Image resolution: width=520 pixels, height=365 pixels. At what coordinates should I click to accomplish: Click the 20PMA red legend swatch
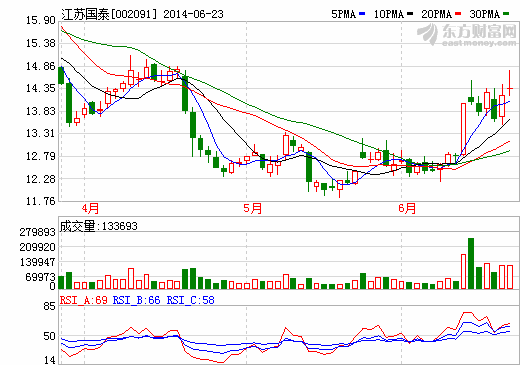click(458, 14)
